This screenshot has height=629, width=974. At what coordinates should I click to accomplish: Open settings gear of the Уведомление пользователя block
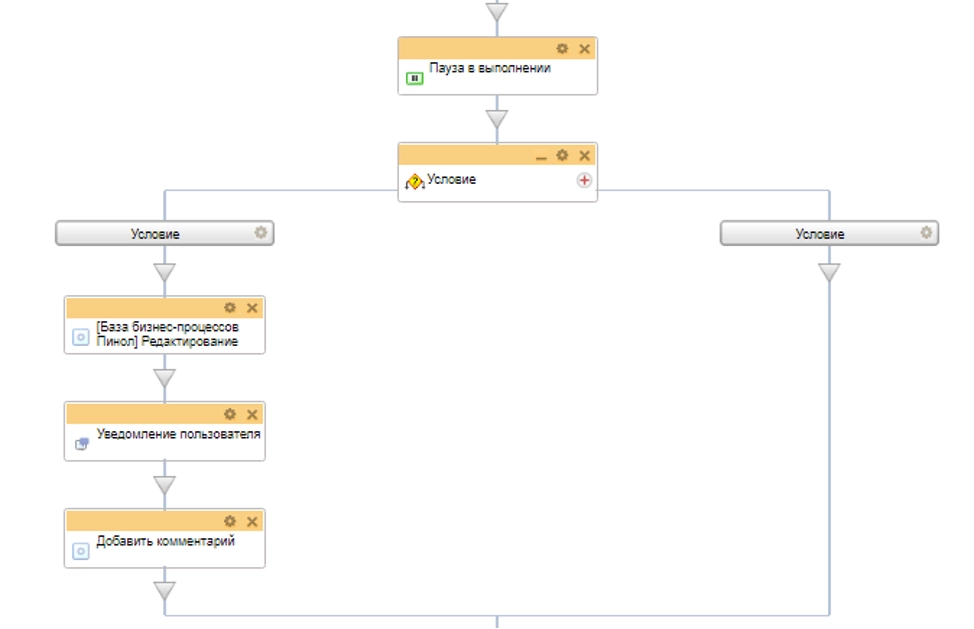click(230, 414)
